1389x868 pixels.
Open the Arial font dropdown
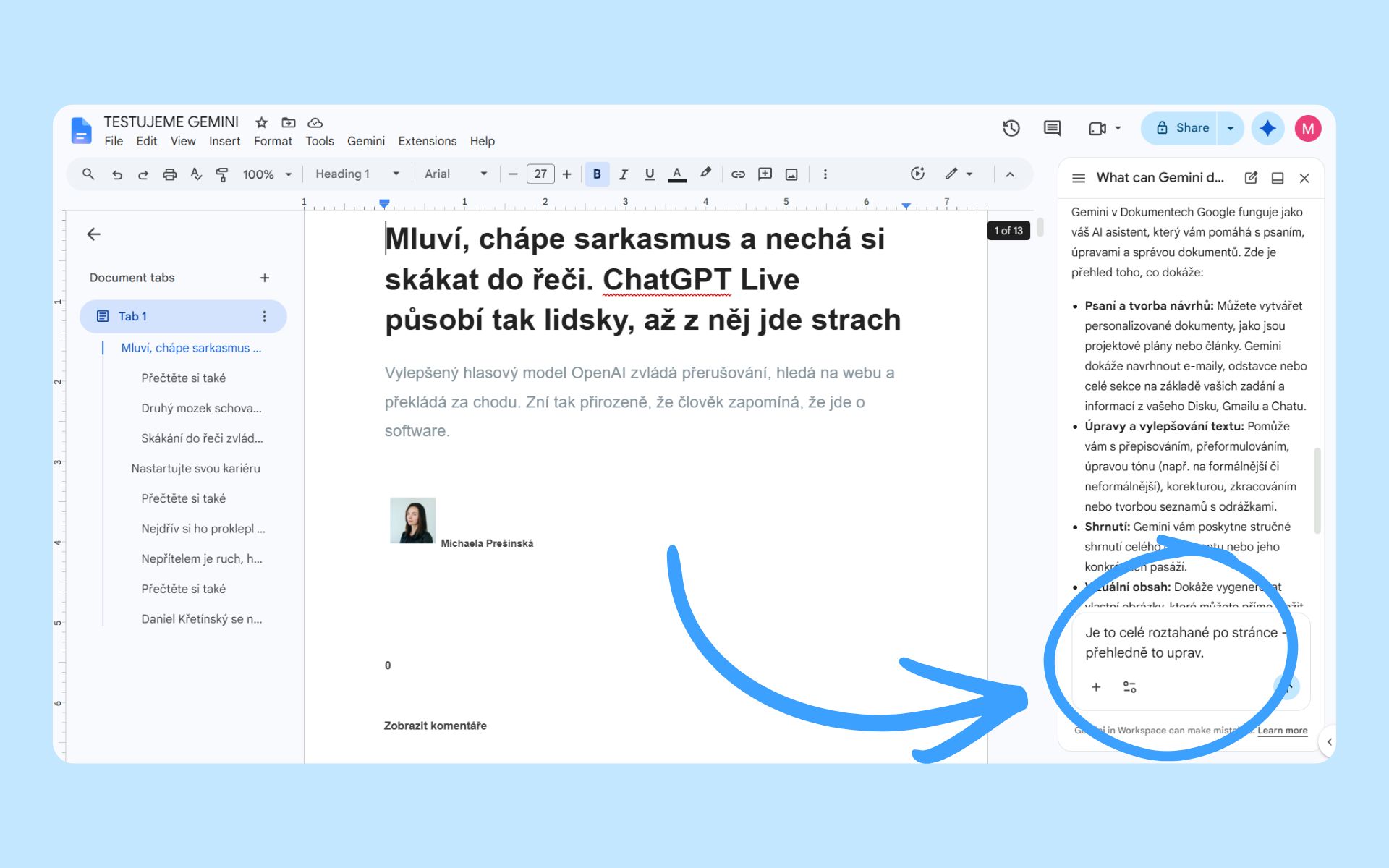tap(456, 174)
